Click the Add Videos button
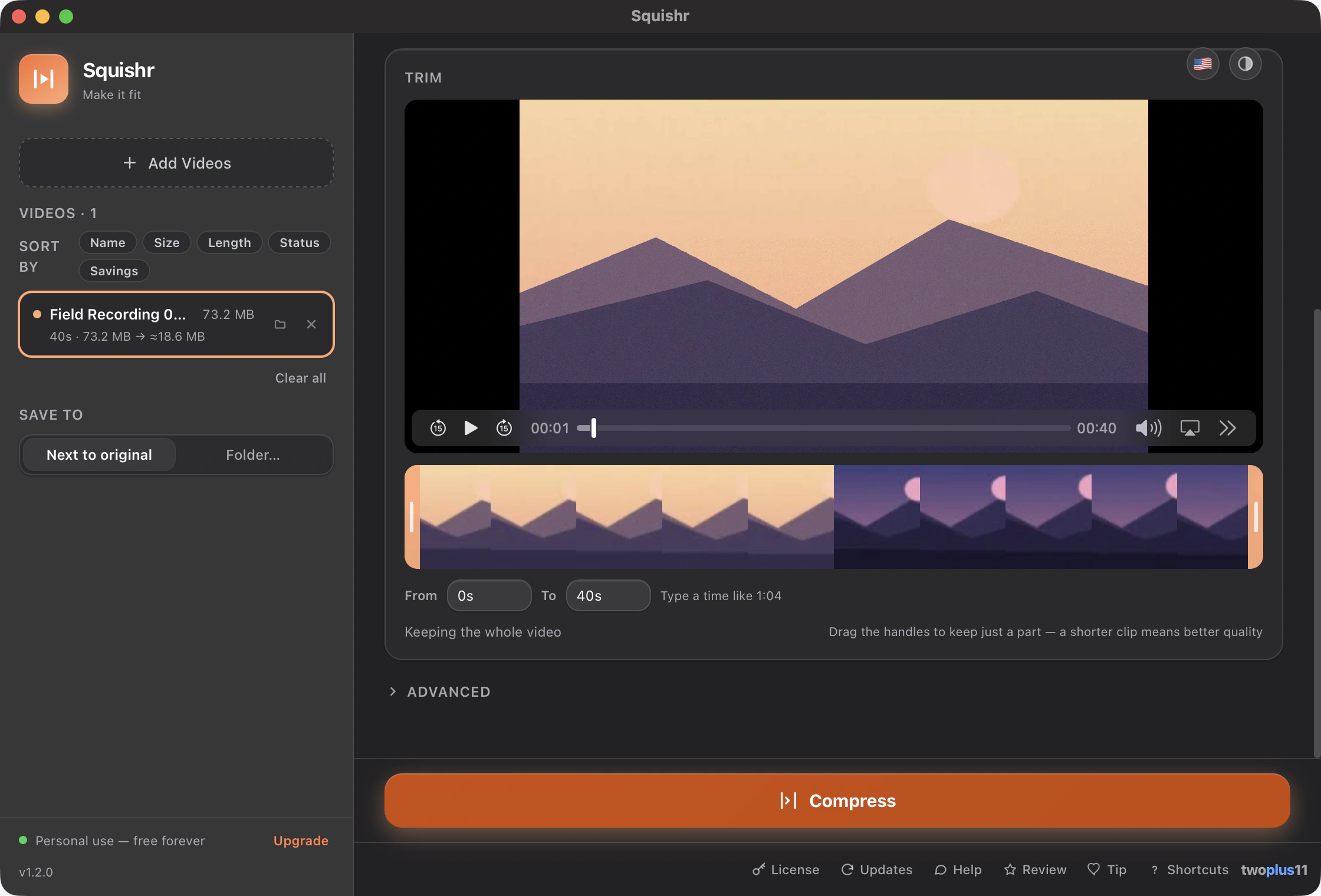1321x896 pixels. (176, 163)
